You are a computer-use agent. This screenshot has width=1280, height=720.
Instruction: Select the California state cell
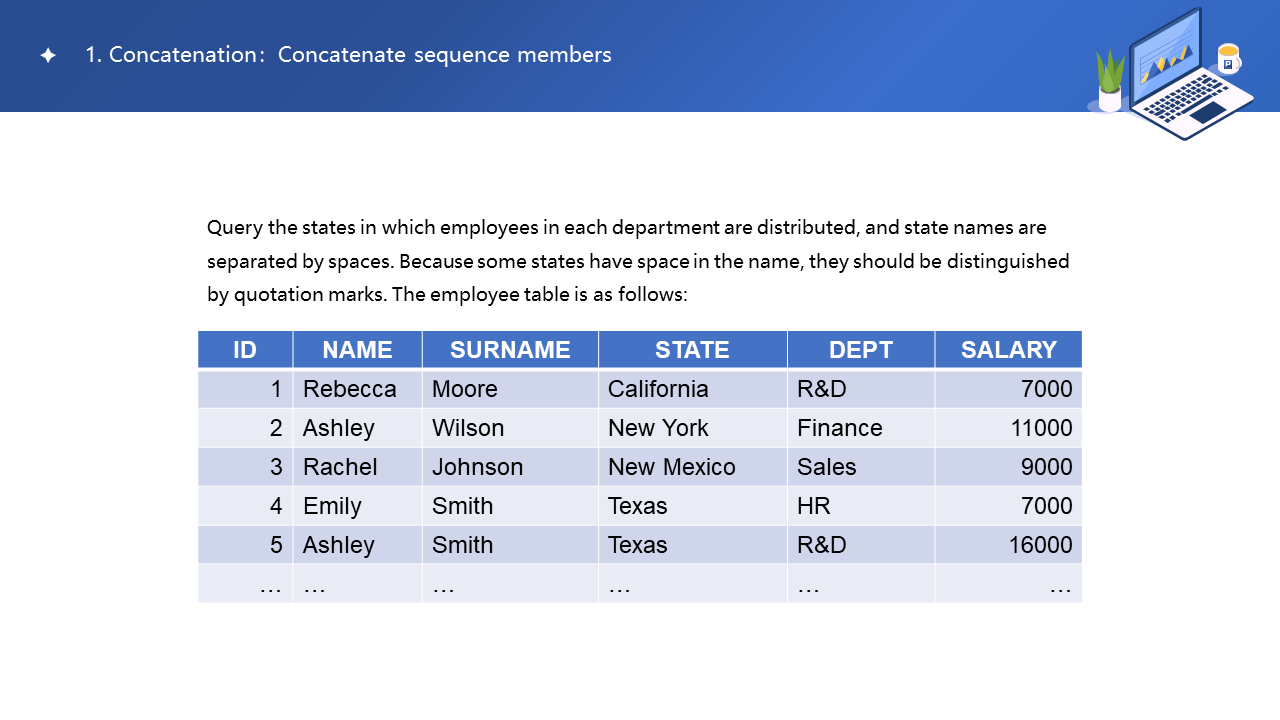[658, 389]
